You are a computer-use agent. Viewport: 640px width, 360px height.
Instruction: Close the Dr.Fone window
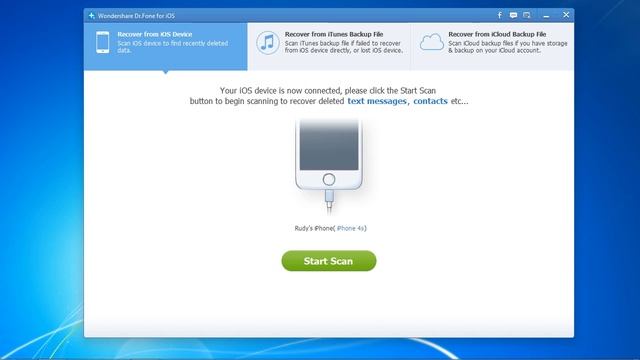click(566, 15)
